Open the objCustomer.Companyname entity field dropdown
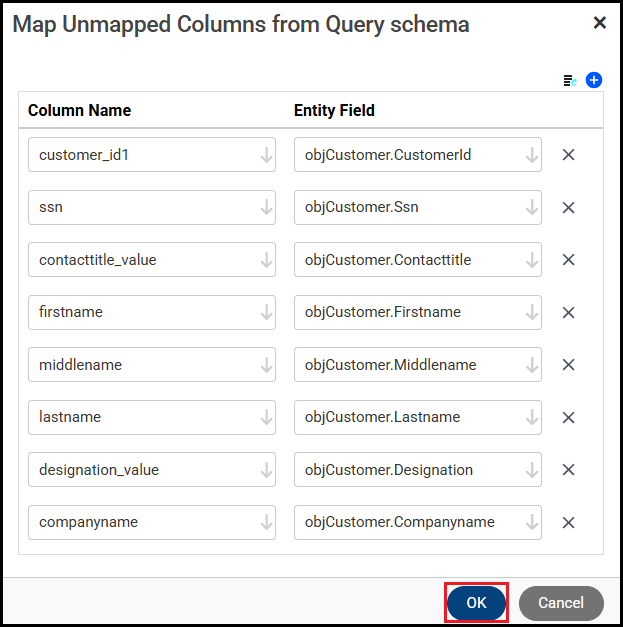The image size is (623, 627). [x=531, y=522]
